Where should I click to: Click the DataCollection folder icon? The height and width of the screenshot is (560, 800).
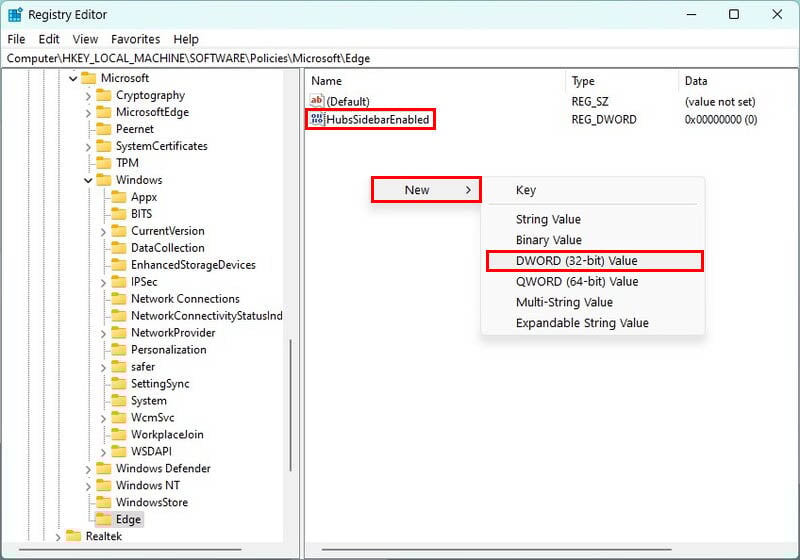(x=119, y=248)
